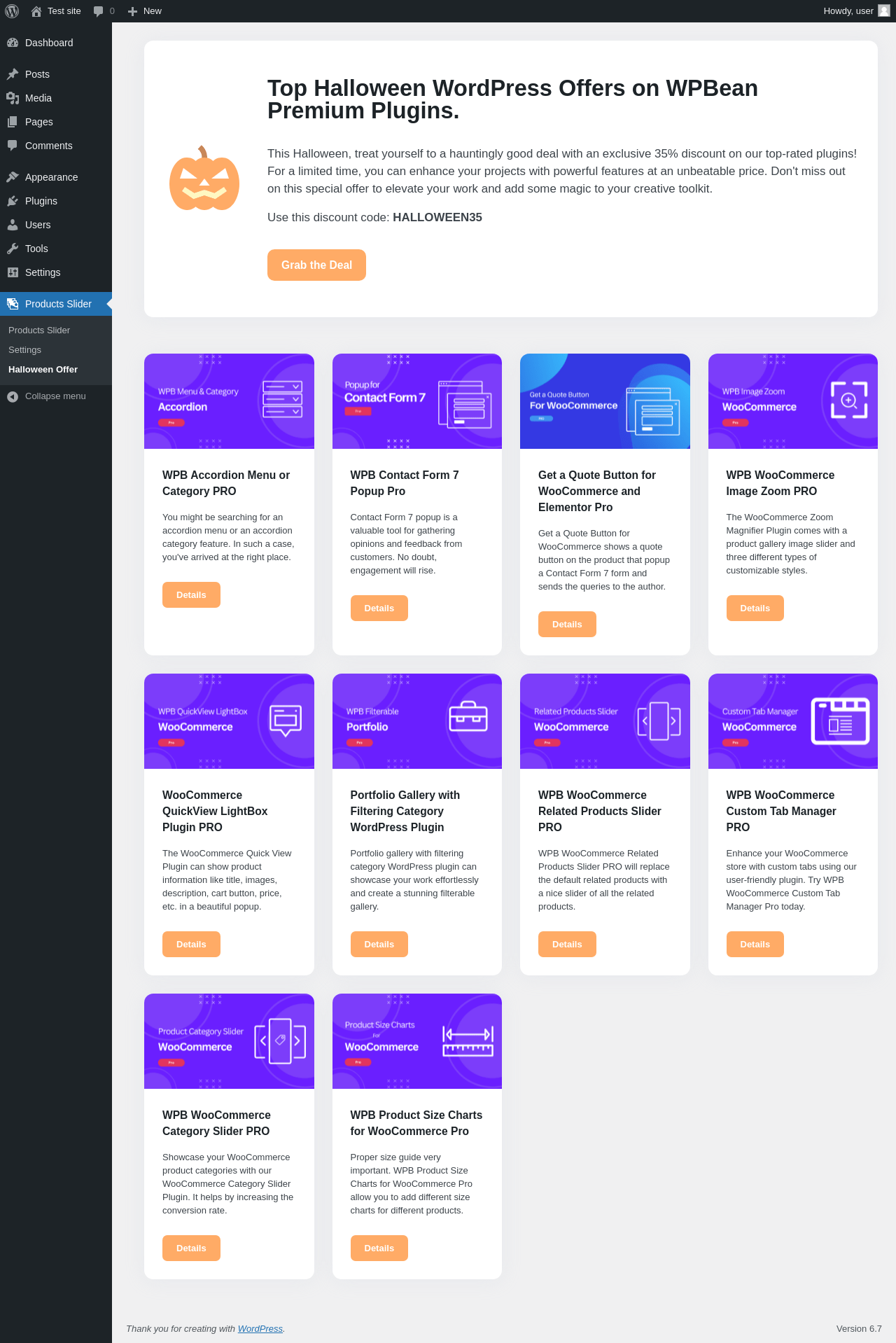Click the Product Category Slider banner
The width and height of the screenshot is (896, 1343).
(229, 1041)
